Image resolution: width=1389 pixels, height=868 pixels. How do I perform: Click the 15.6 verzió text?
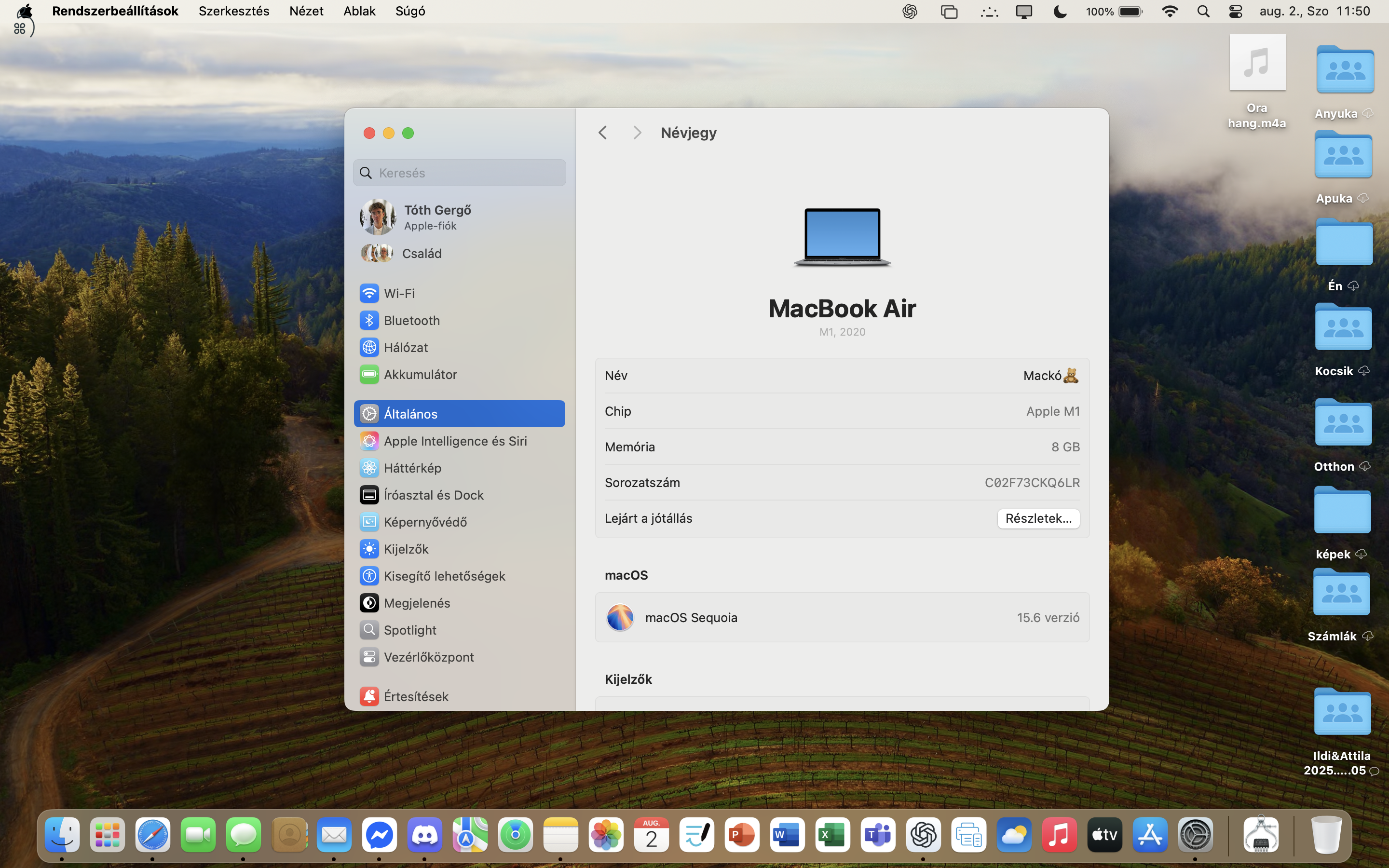pyautogui.click(x=1048, y=618)
